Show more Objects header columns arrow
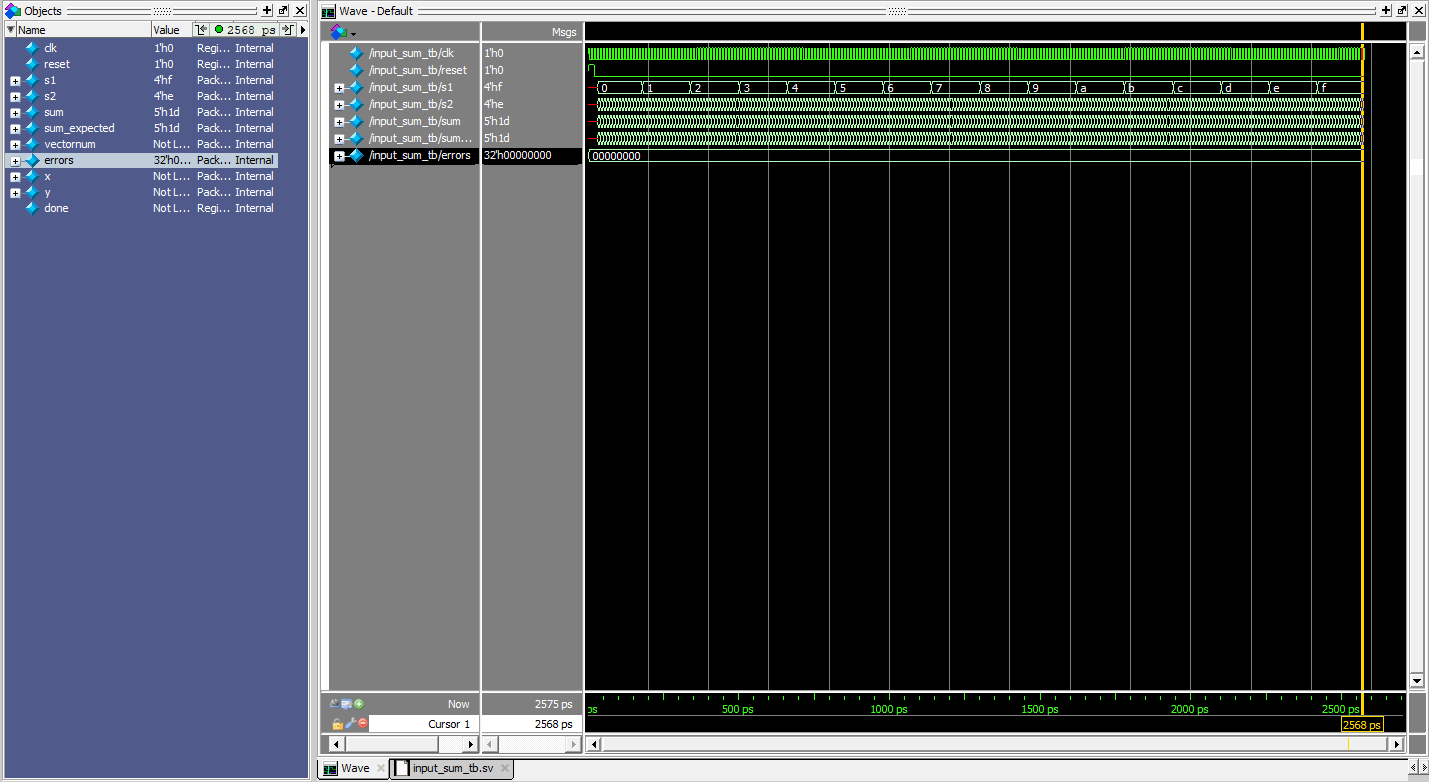 [x=303, y=30]
